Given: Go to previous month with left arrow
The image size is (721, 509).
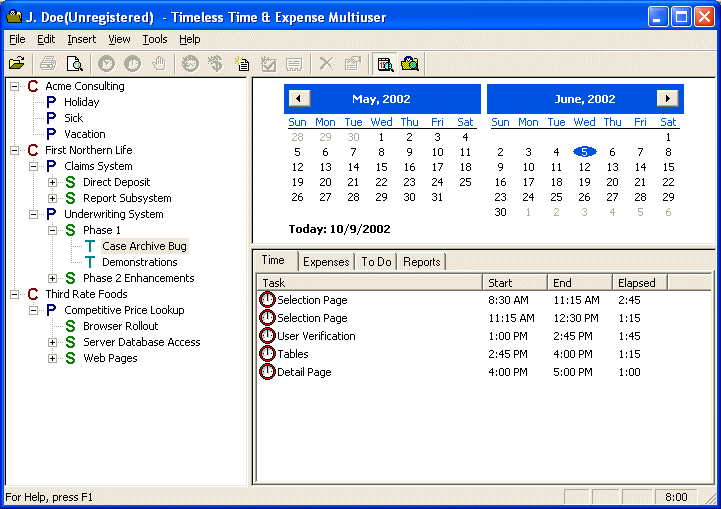Looking at the screenshot, I should (299, 98).
